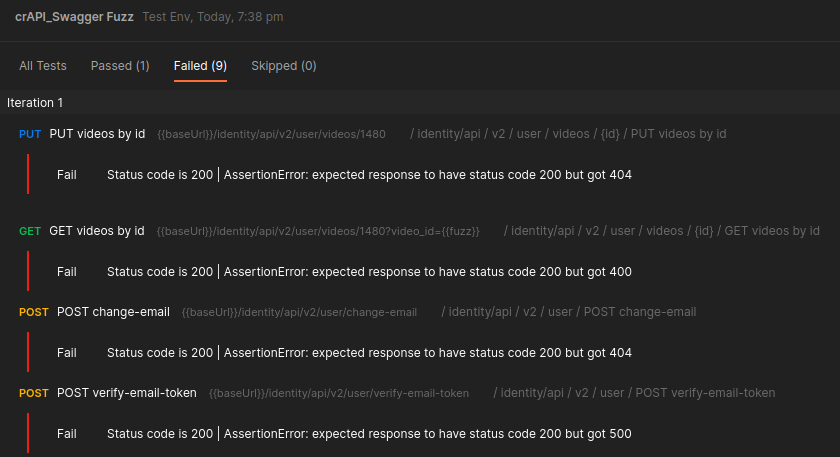Click the POST badge beside verify-email-token
The image size is (840, 457).
coord(33,393)
